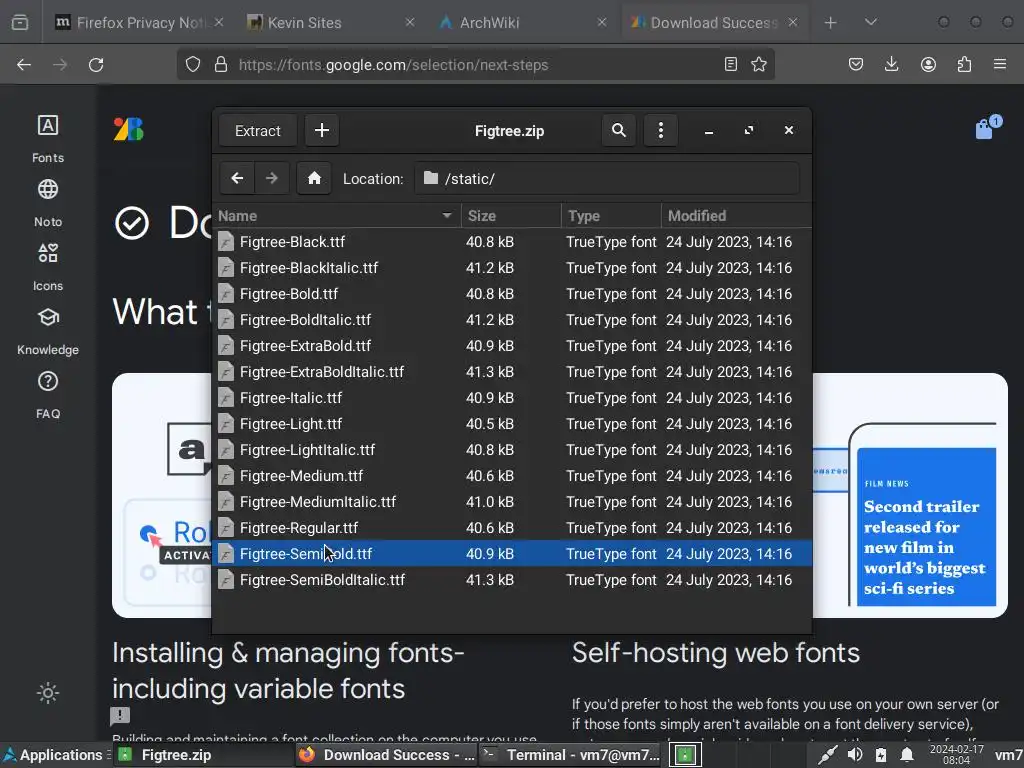The image size is (1024, 768).
Task: Open the selection shopping bag icon
Action: point(985,129)
